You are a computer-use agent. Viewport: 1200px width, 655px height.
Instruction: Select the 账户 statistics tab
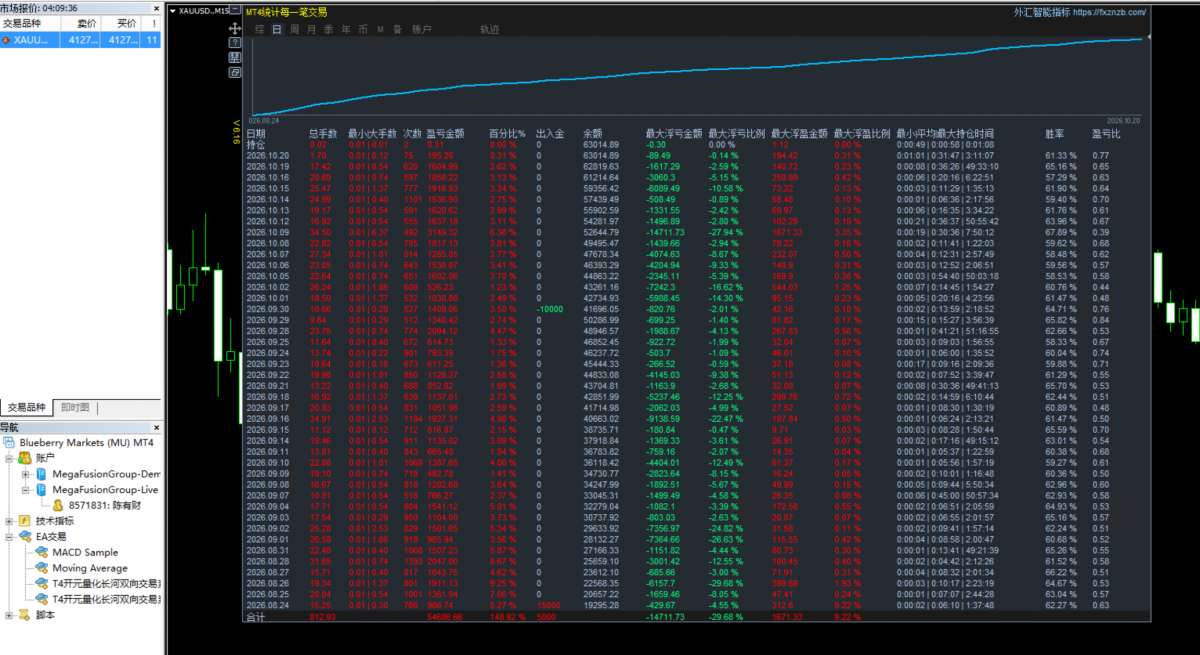point(423,30)
